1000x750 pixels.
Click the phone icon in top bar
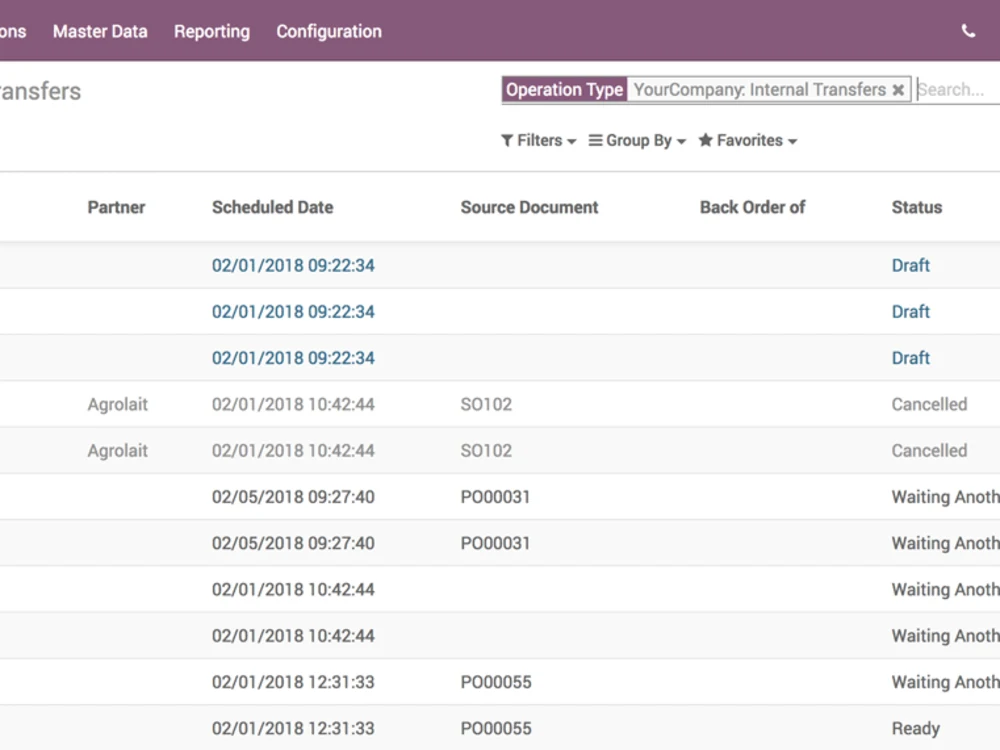(x=968, y=31)
